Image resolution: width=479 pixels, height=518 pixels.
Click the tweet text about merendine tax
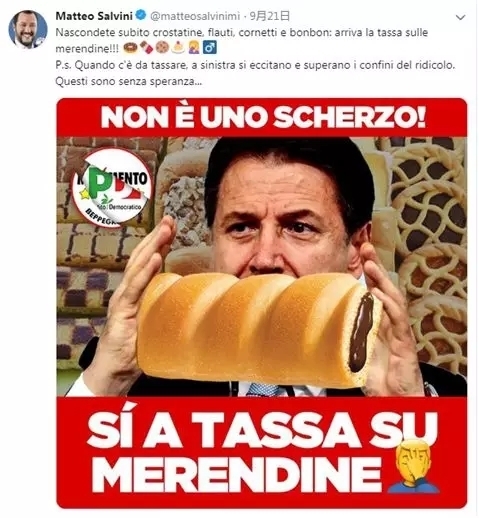click(x=241, y=41)
